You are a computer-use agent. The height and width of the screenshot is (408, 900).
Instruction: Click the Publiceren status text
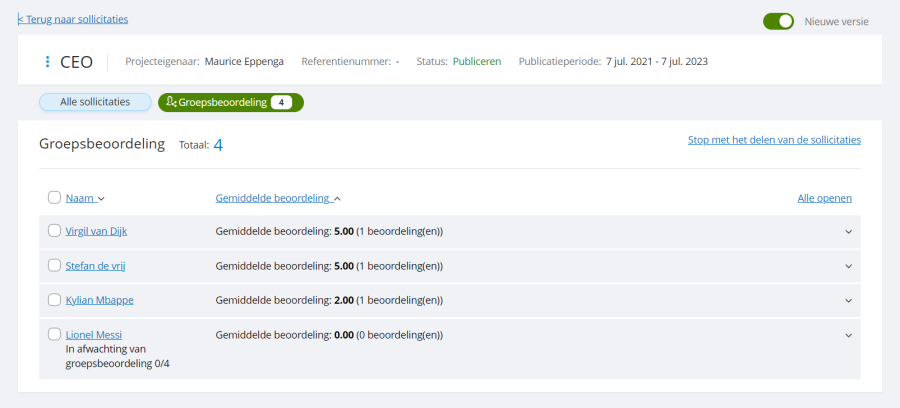click(476, 62)
